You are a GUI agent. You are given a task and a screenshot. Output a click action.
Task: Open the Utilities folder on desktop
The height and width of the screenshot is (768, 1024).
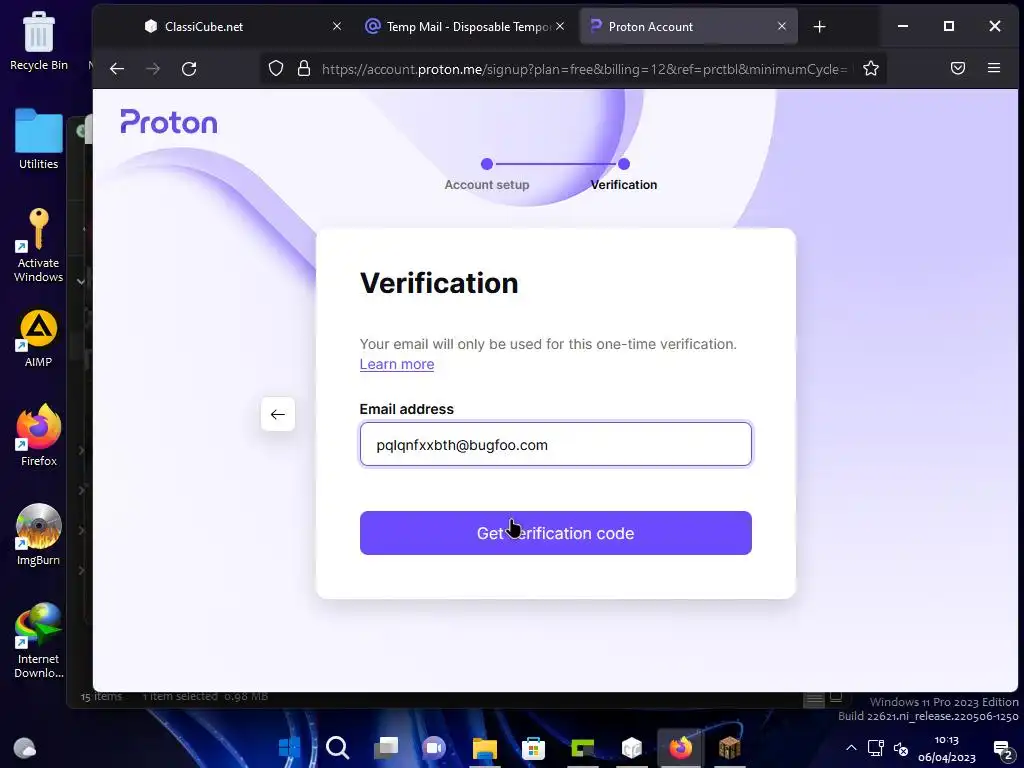pos(39,139)
